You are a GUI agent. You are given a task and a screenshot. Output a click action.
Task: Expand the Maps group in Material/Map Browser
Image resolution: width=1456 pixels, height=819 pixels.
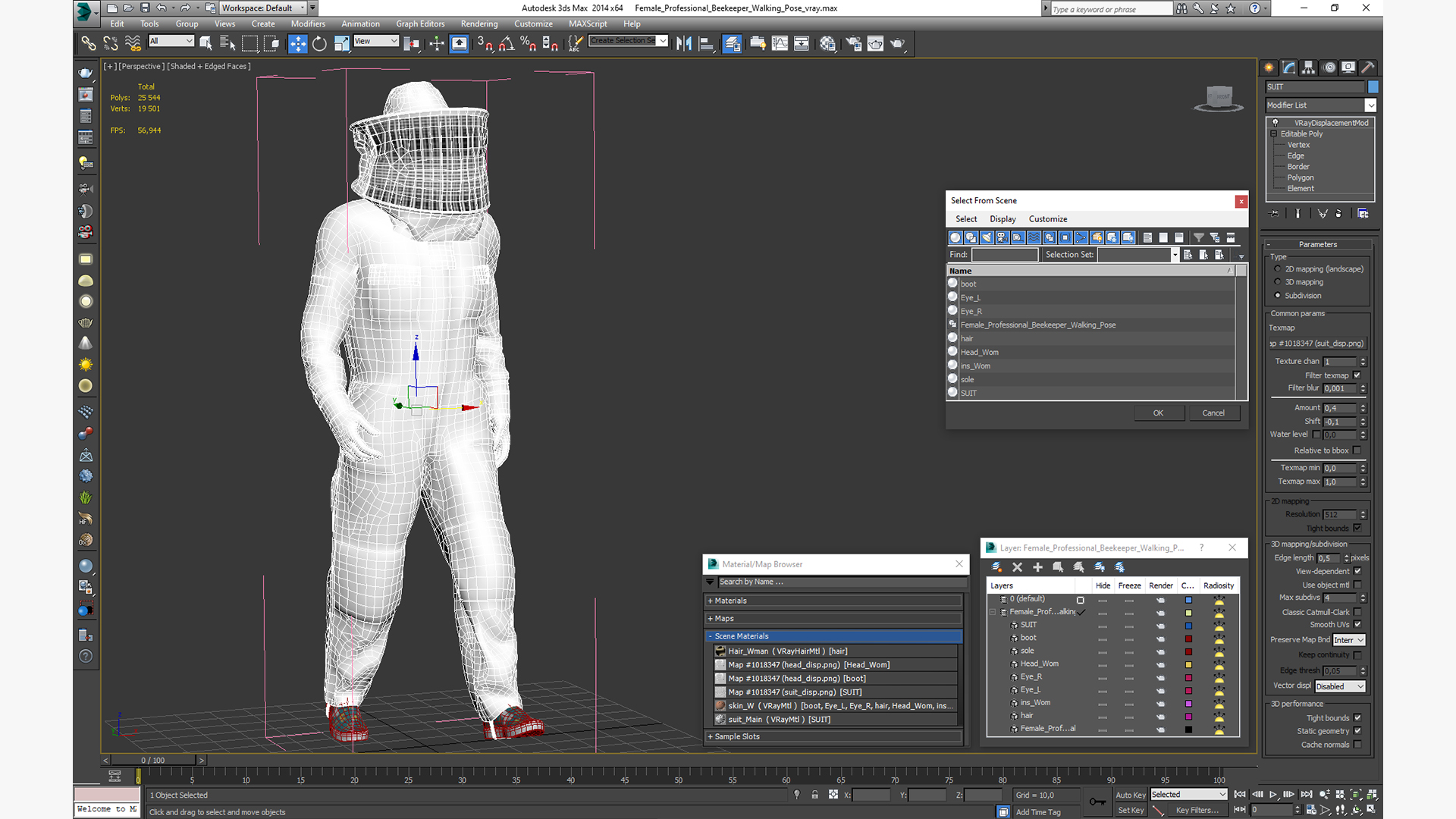coord(833,619)
